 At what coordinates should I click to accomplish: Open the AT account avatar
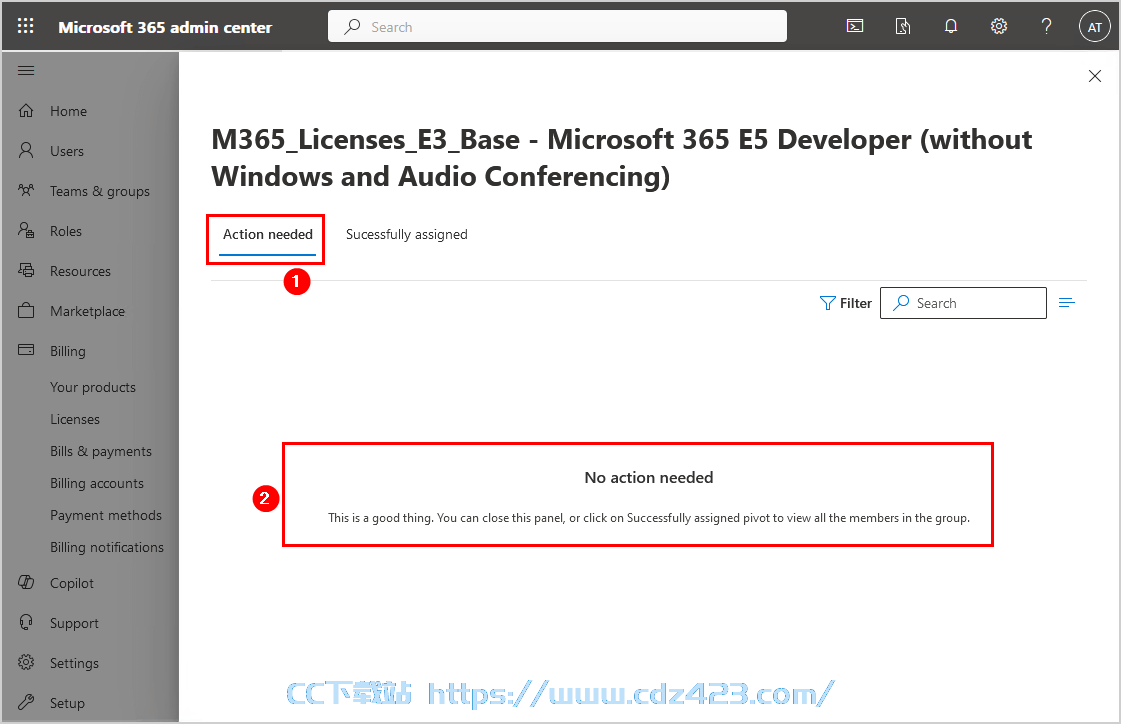point(1095,27)
